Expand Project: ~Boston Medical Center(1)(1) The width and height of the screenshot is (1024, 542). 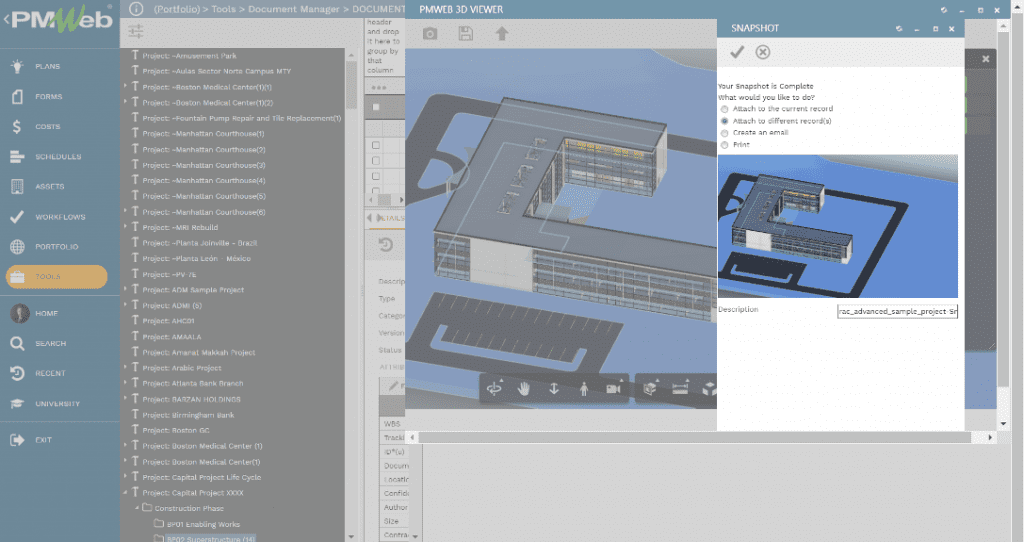125,86
